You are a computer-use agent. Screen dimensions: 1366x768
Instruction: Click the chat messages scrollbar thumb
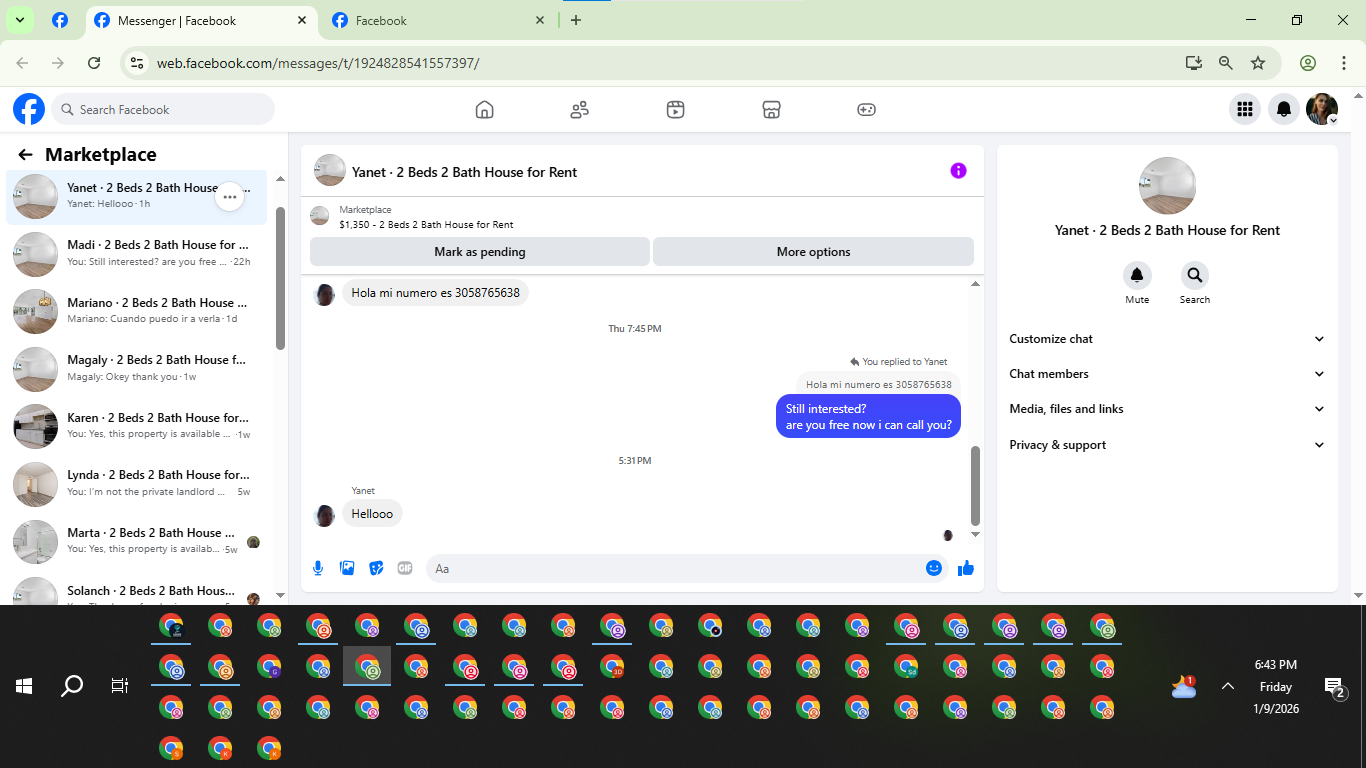976,485
